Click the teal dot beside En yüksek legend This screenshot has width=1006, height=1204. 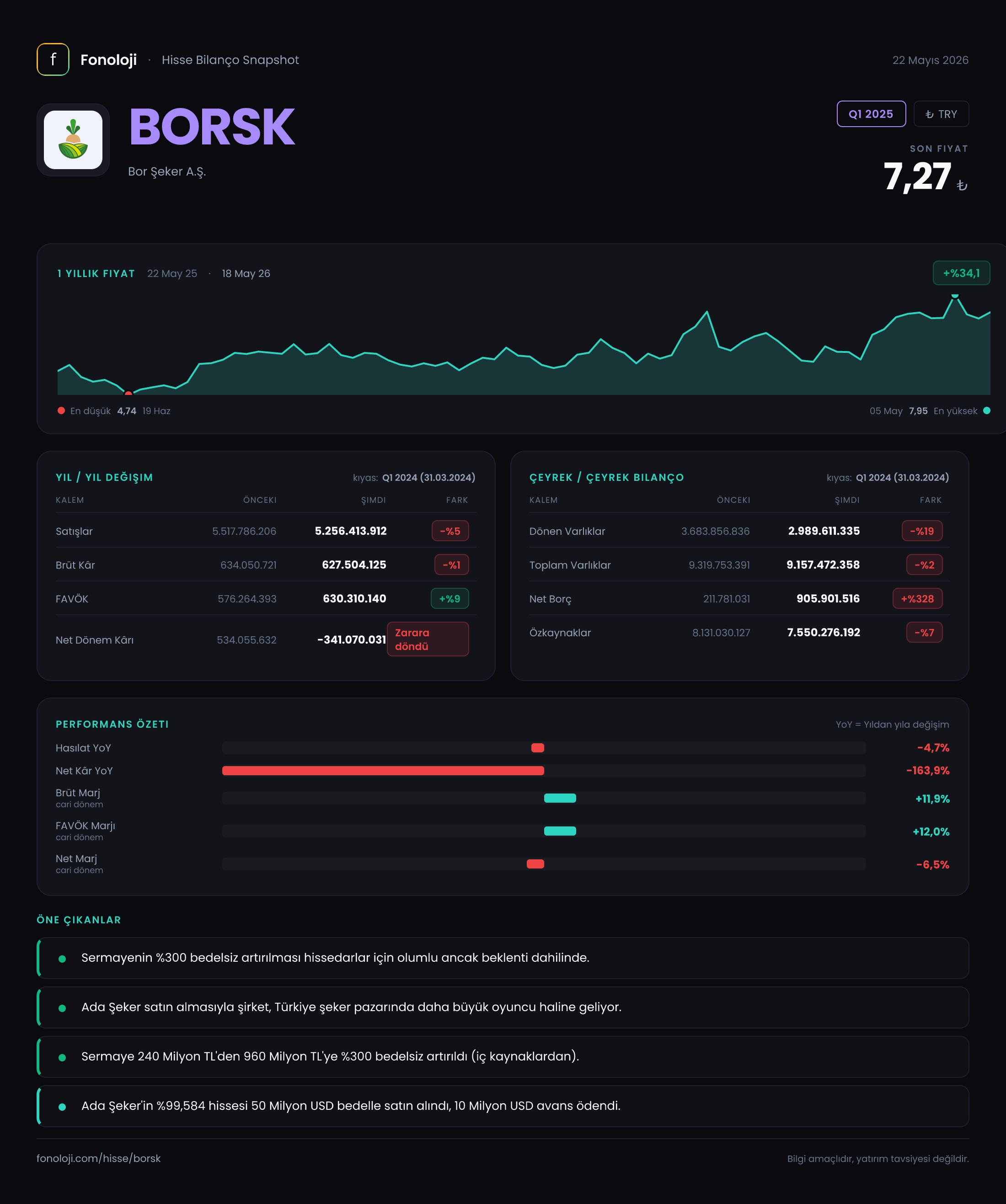986,410
